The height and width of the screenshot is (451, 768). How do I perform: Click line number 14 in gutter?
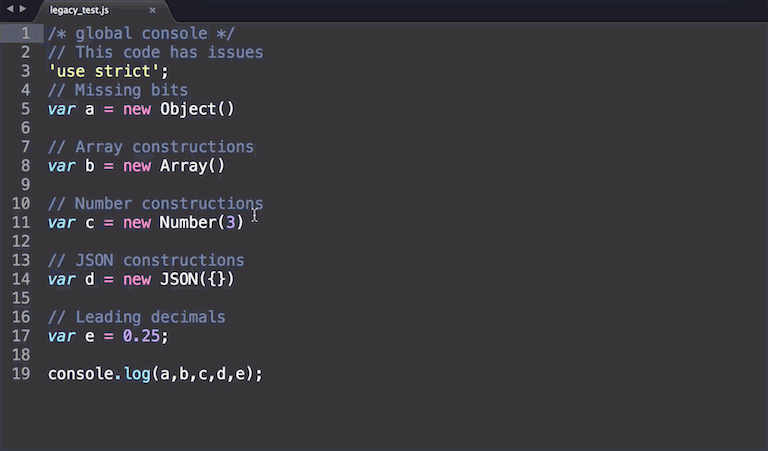21,279
